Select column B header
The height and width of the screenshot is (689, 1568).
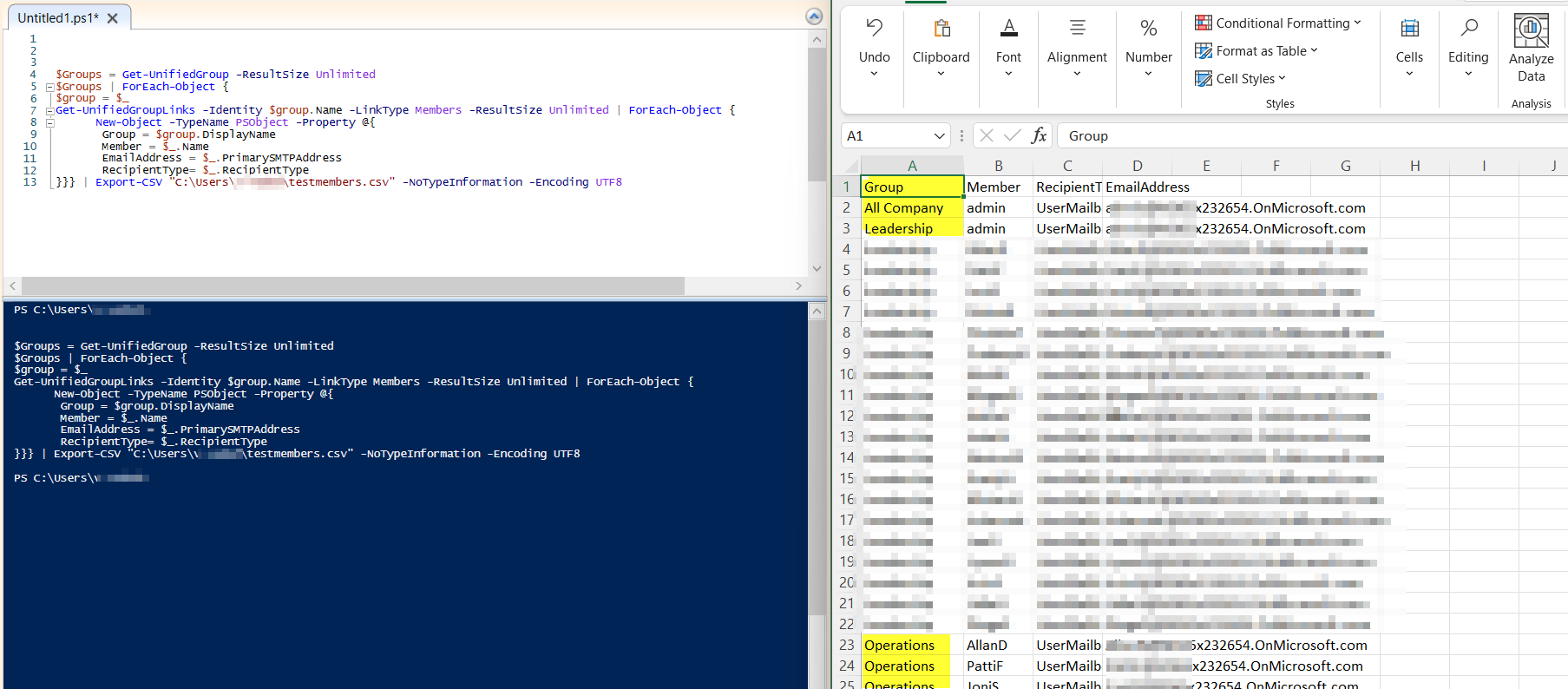[x=998, y=166]
